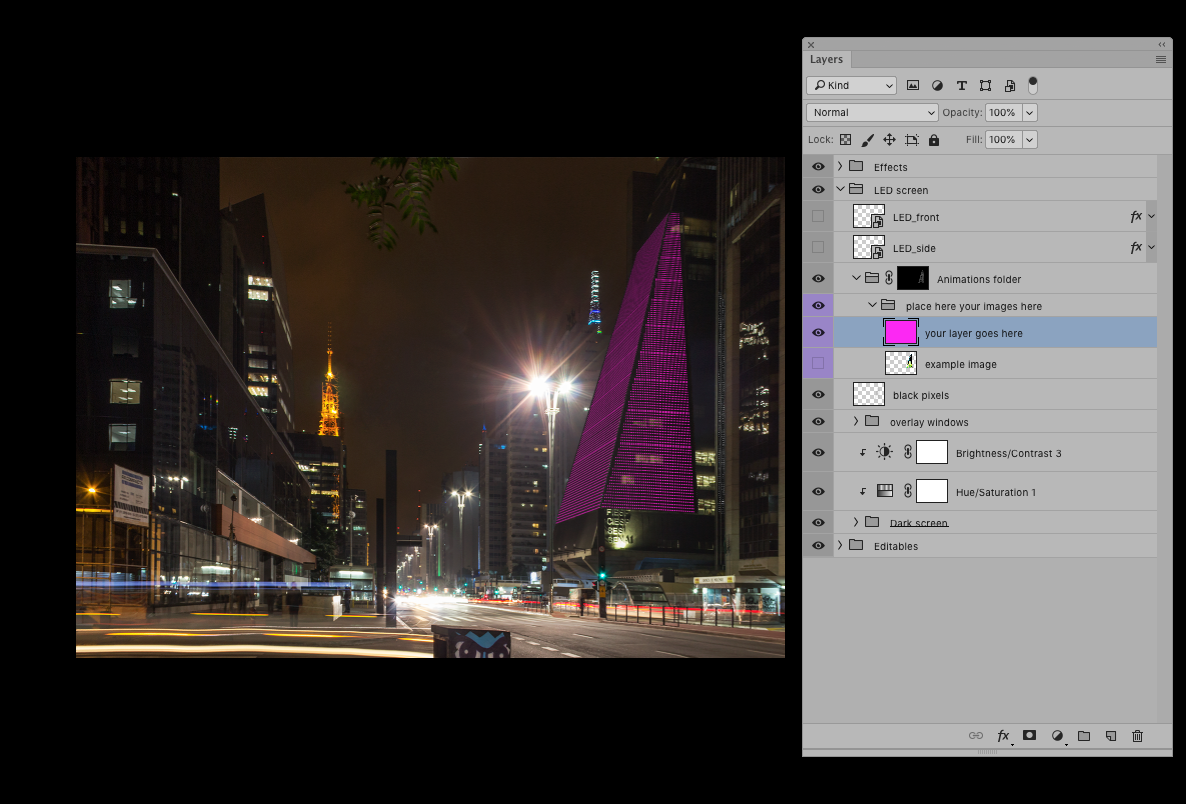Open the Layers panel menu

[1160, 60]
